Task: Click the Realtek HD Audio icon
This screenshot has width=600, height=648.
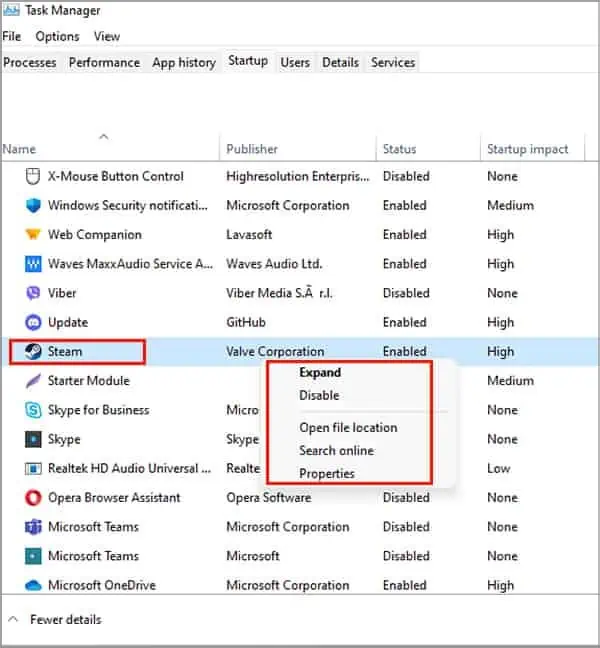Action: [33, 469]
